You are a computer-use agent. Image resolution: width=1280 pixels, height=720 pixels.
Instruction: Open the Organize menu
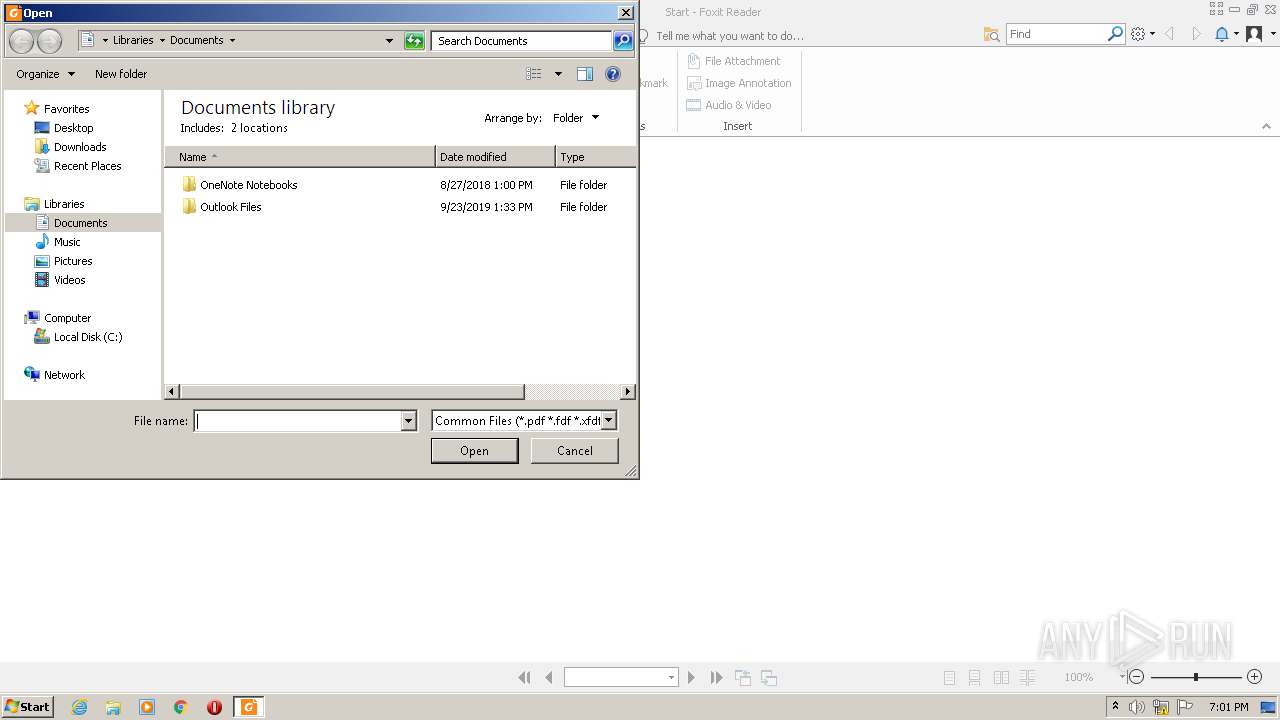(x=45, y=74)
